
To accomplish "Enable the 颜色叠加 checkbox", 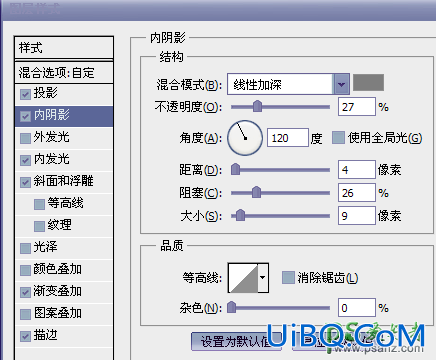I will [25, 270].
